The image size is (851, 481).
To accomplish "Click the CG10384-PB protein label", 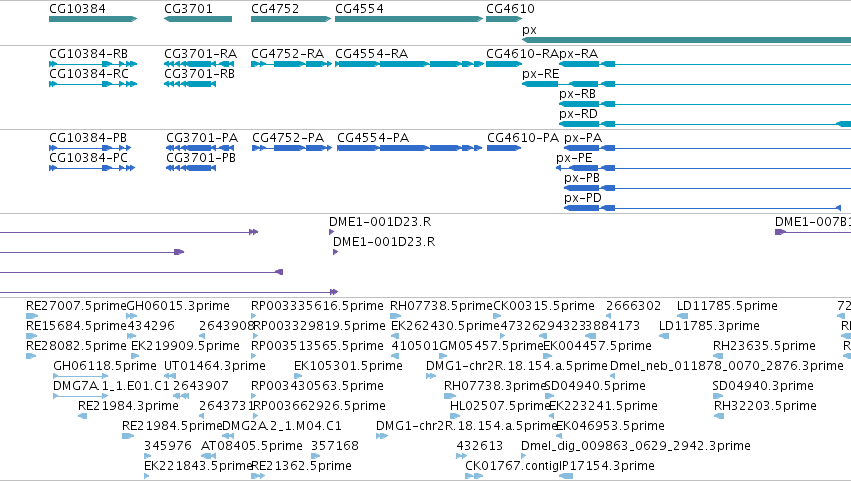I will (88, 138).
